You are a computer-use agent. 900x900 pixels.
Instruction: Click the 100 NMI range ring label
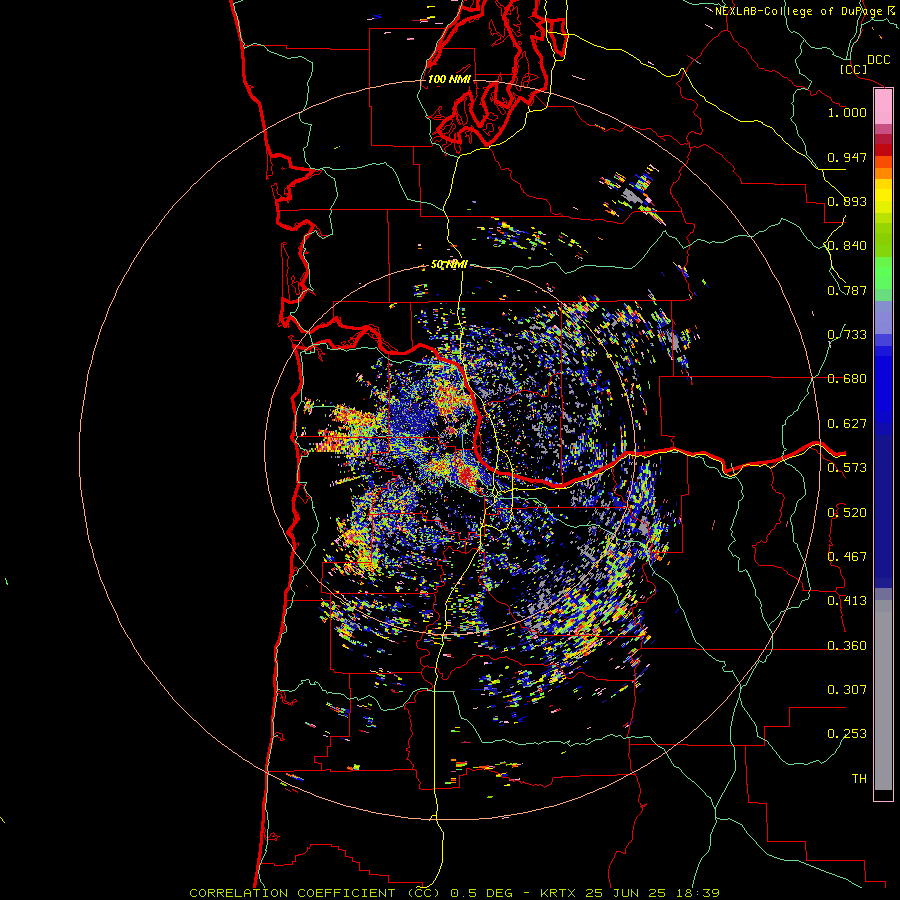449,79
